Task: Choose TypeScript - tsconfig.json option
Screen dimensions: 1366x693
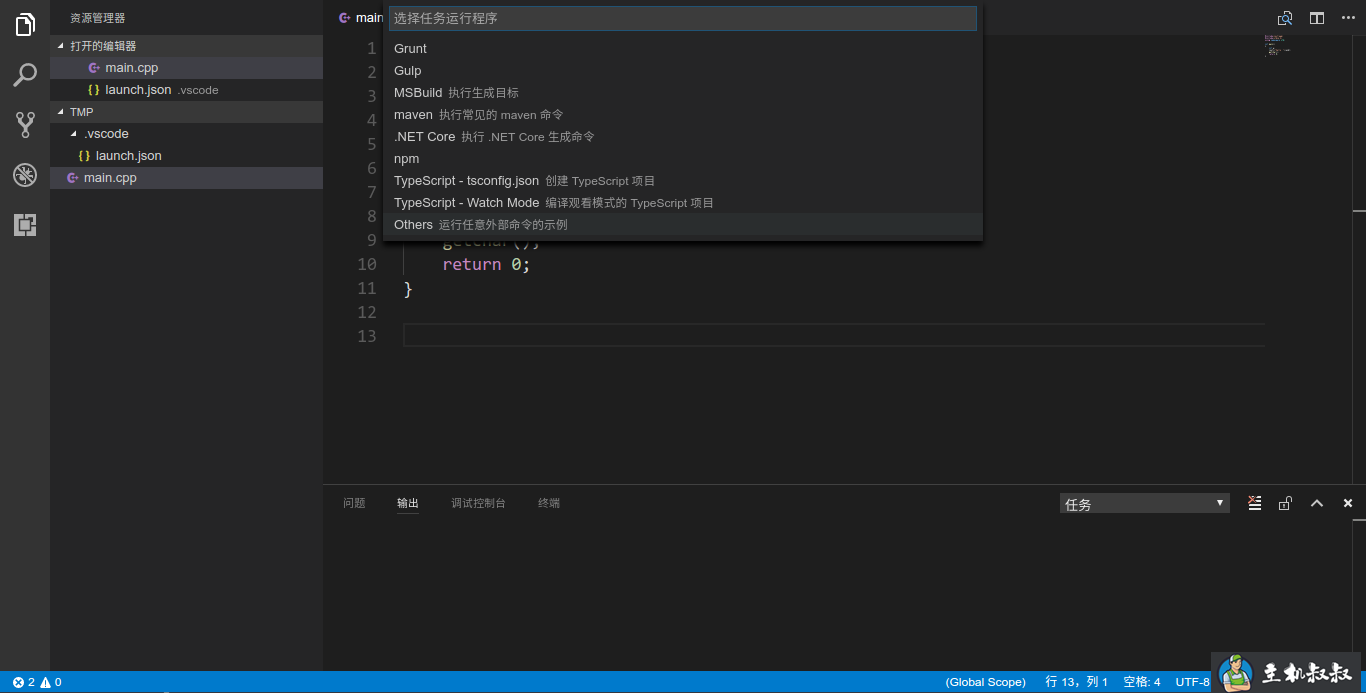Action: tap(683, 180)
